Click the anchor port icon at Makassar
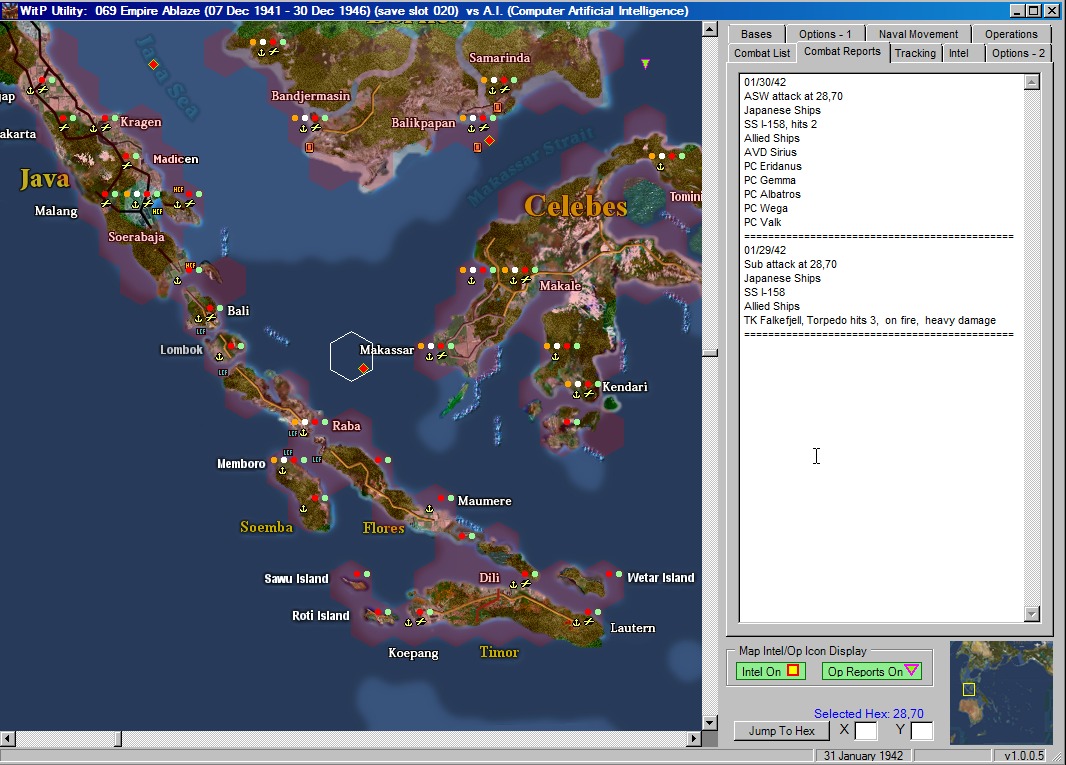The height and width of the screenshot is (765, 1066). pyautogui.click(x=430, y=356)
